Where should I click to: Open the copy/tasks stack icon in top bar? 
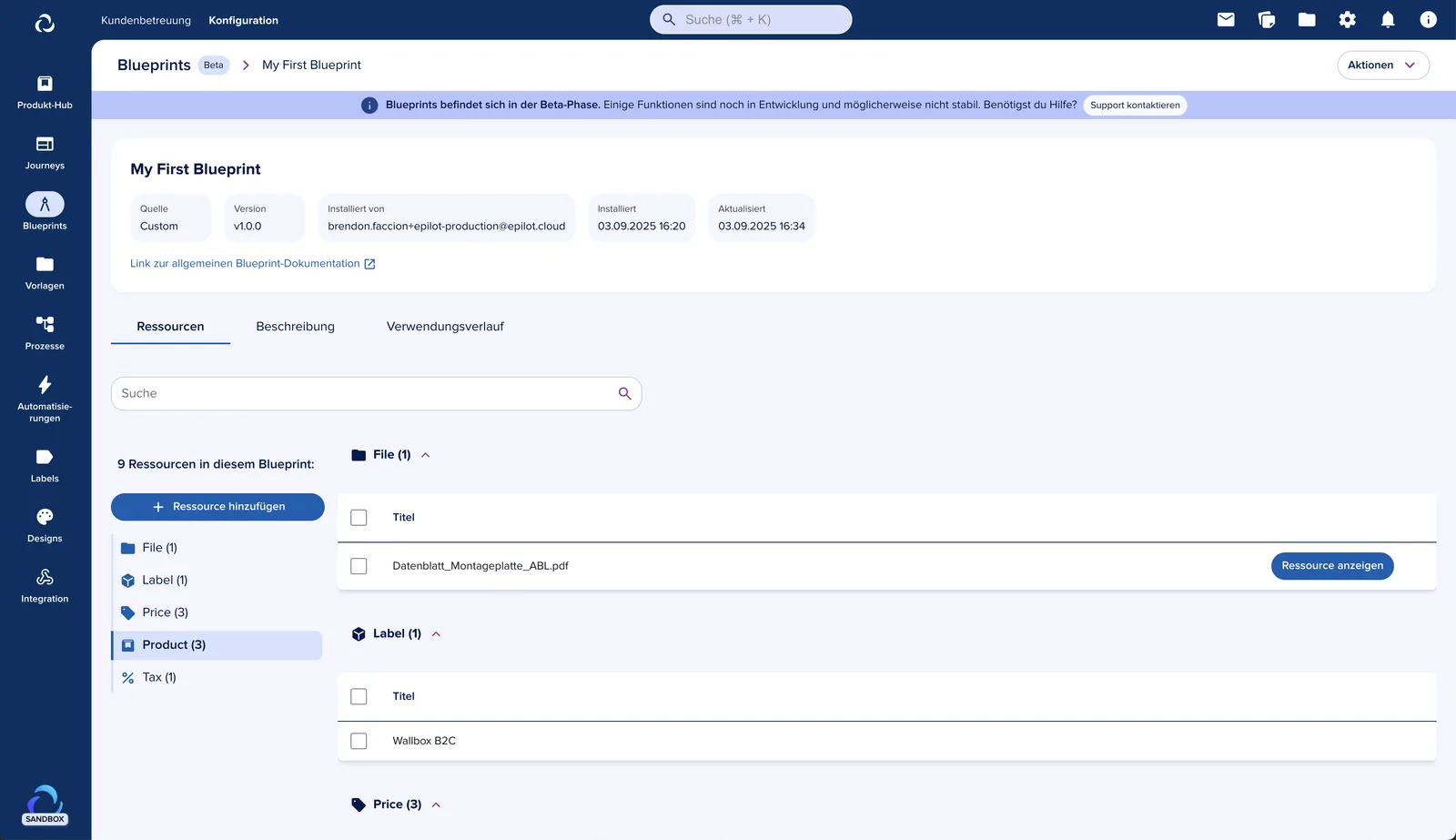pyautogui.click(x=1267, y=19)
